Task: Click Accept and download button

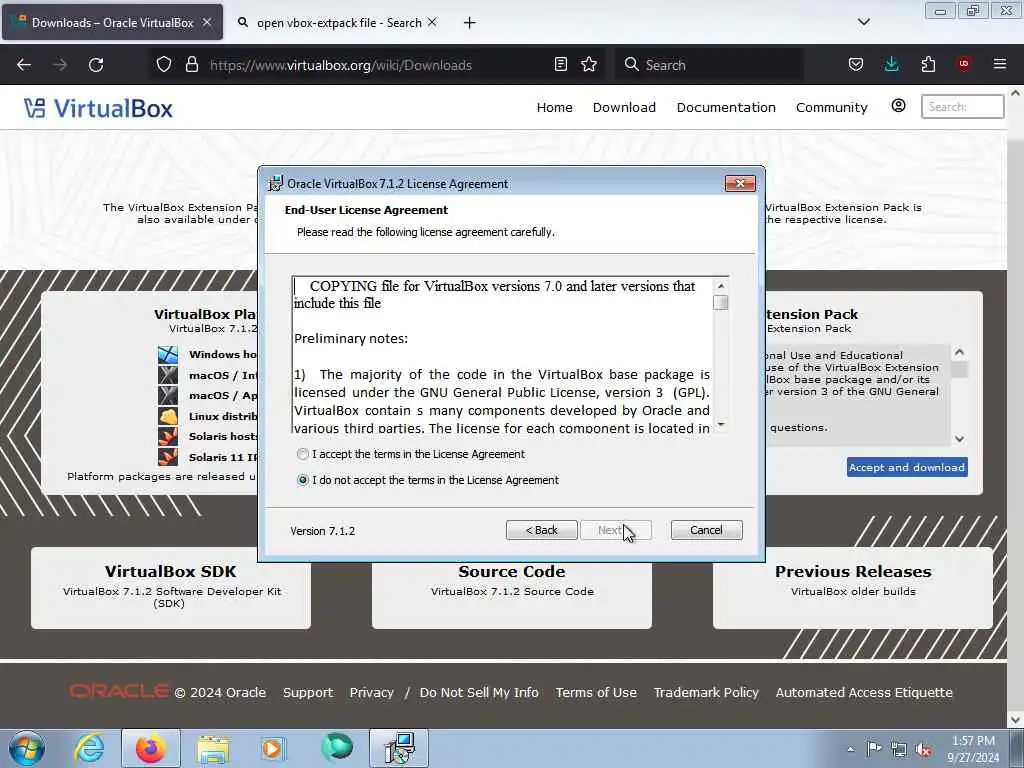Action: 907,468
